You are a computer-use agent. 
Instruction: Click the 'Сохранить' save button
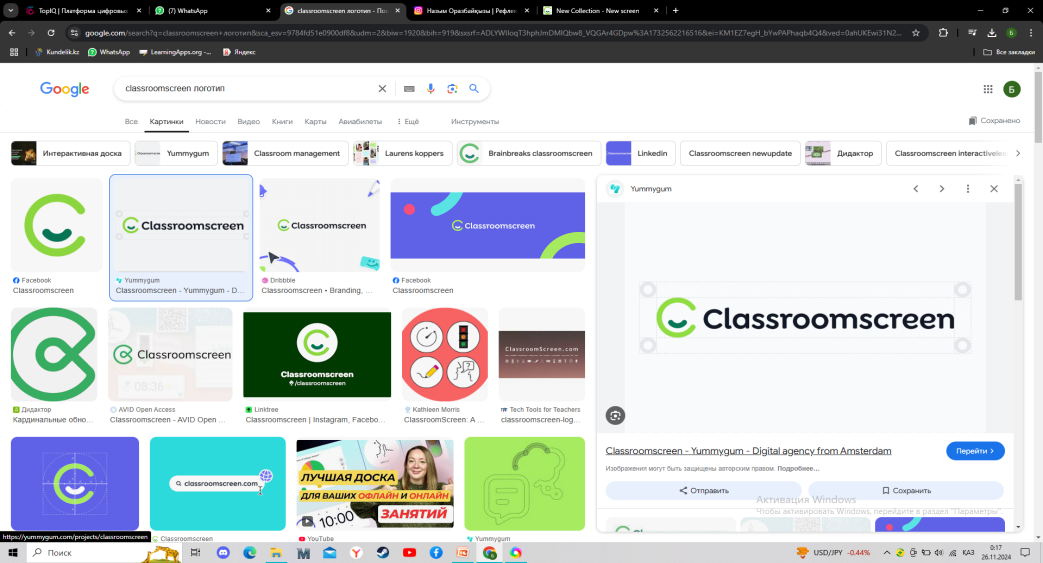pyautogui.click(x=906, y=490)
